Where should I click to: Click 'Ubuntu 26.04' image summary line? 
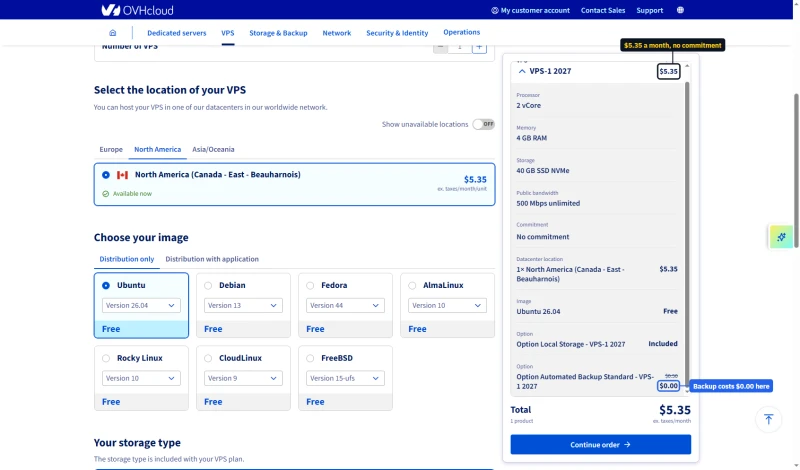pyautogui.click(x=538, y=312)
